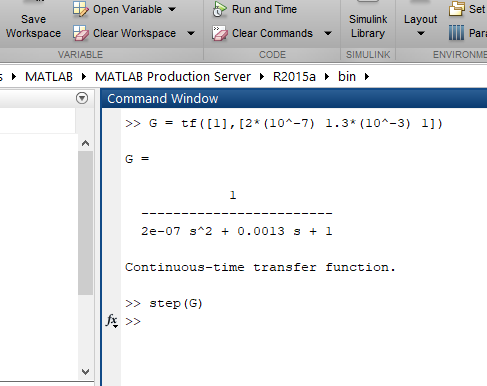The image size is (487, 386).
Task: Click the CODE section label
Action: coord(272,54)
